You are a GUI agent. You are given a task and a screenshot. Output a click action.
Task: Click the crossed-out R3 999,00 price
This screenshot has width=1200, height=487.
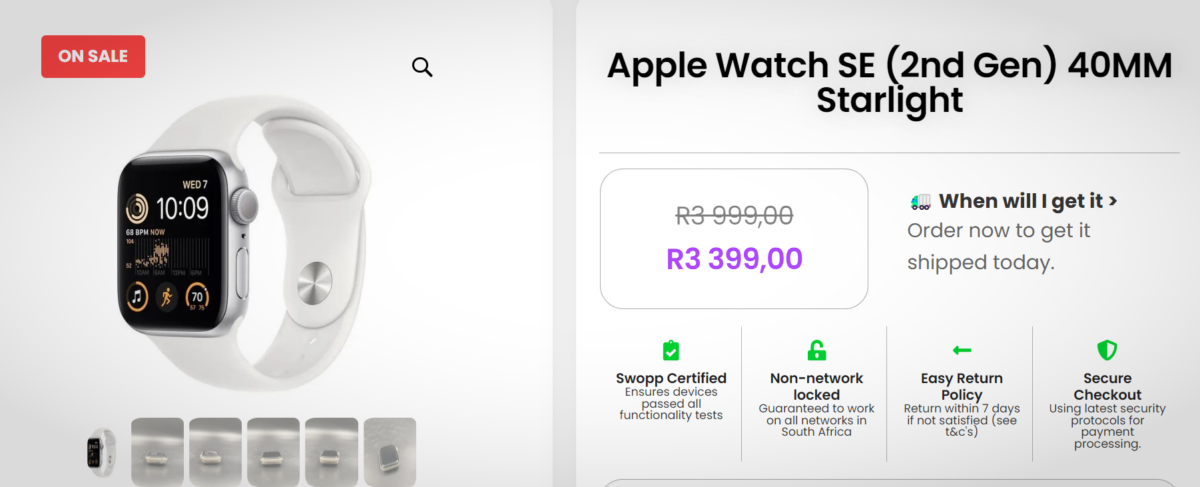tap(734, 215)
